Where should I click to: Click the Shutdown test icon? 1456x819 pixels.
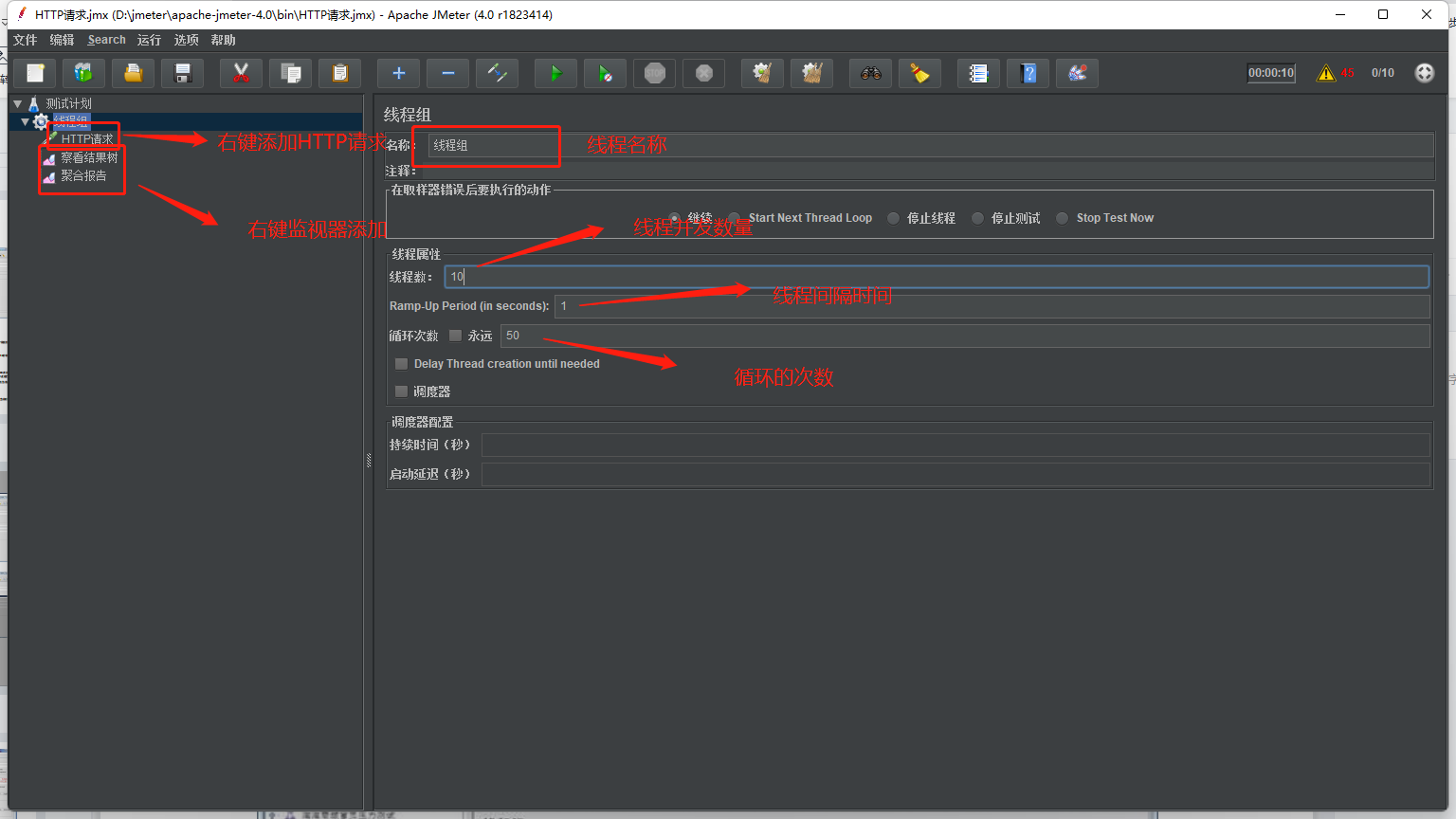704,73
